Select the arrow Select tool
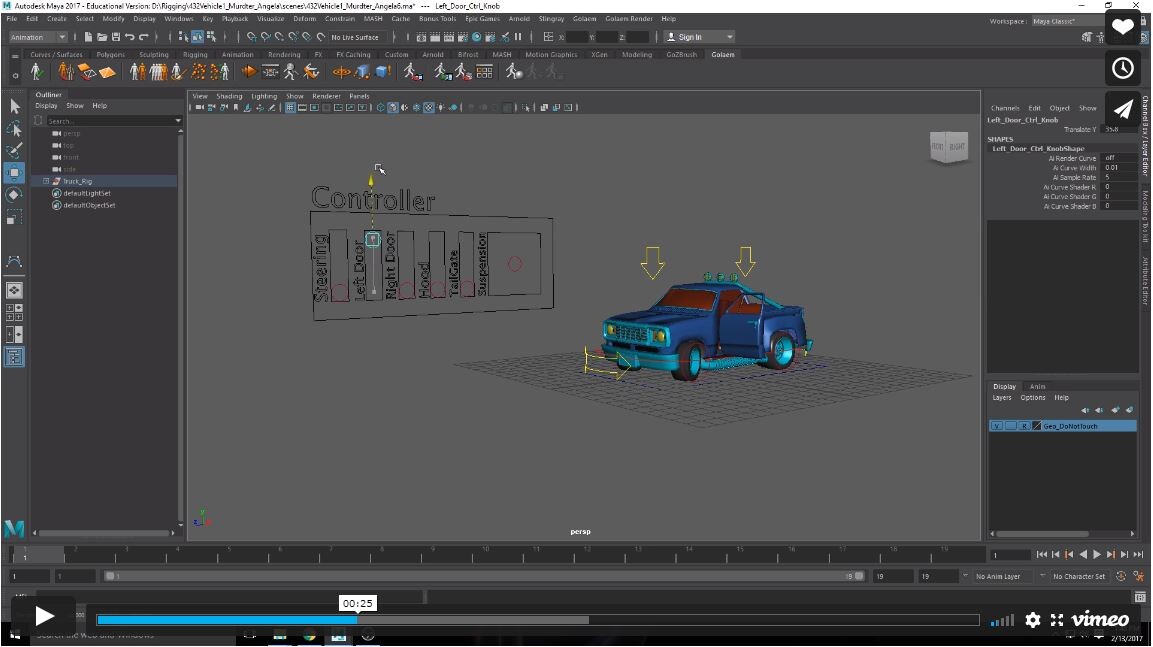The width and height of the screenshot is (1153, 647). click(x=14, y=105)
